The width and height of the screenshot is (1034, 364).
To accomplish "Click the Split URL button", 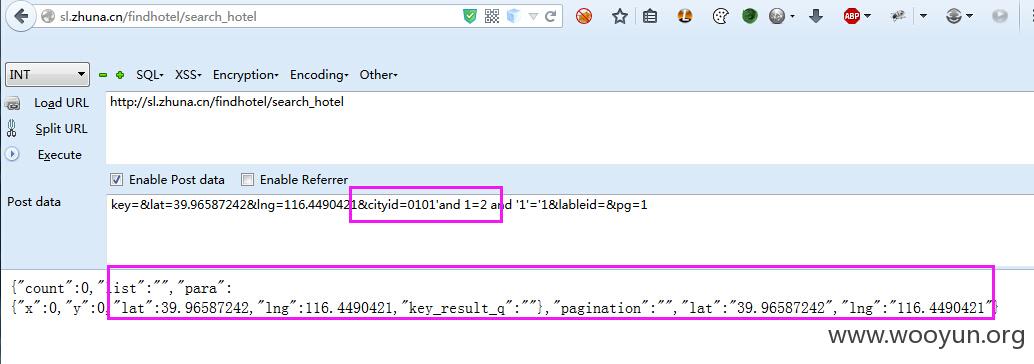I will tap(61, 129).
